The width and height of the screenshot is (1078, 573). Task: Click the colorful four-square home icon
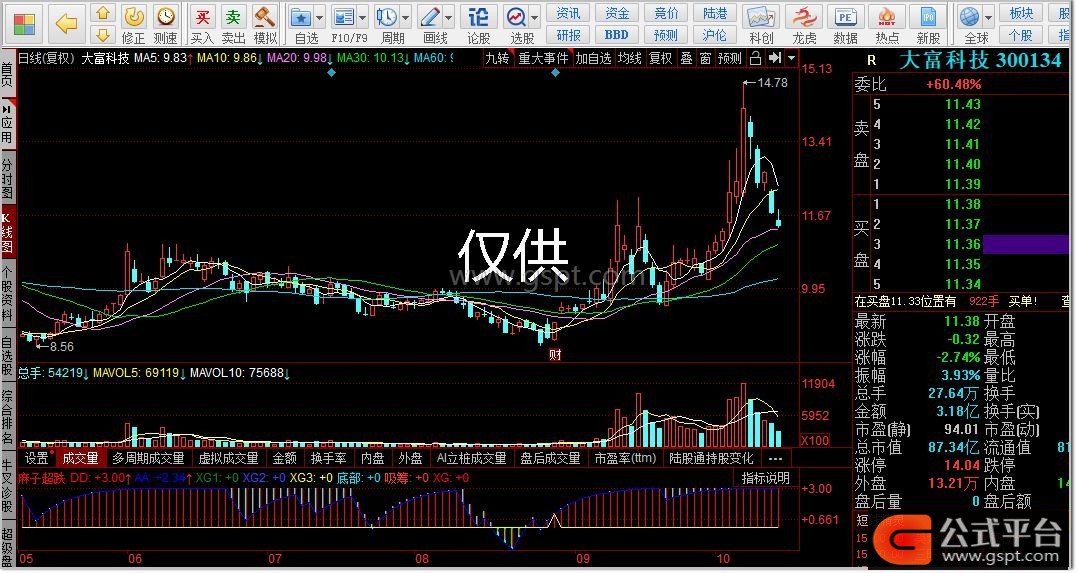[24, 24]
